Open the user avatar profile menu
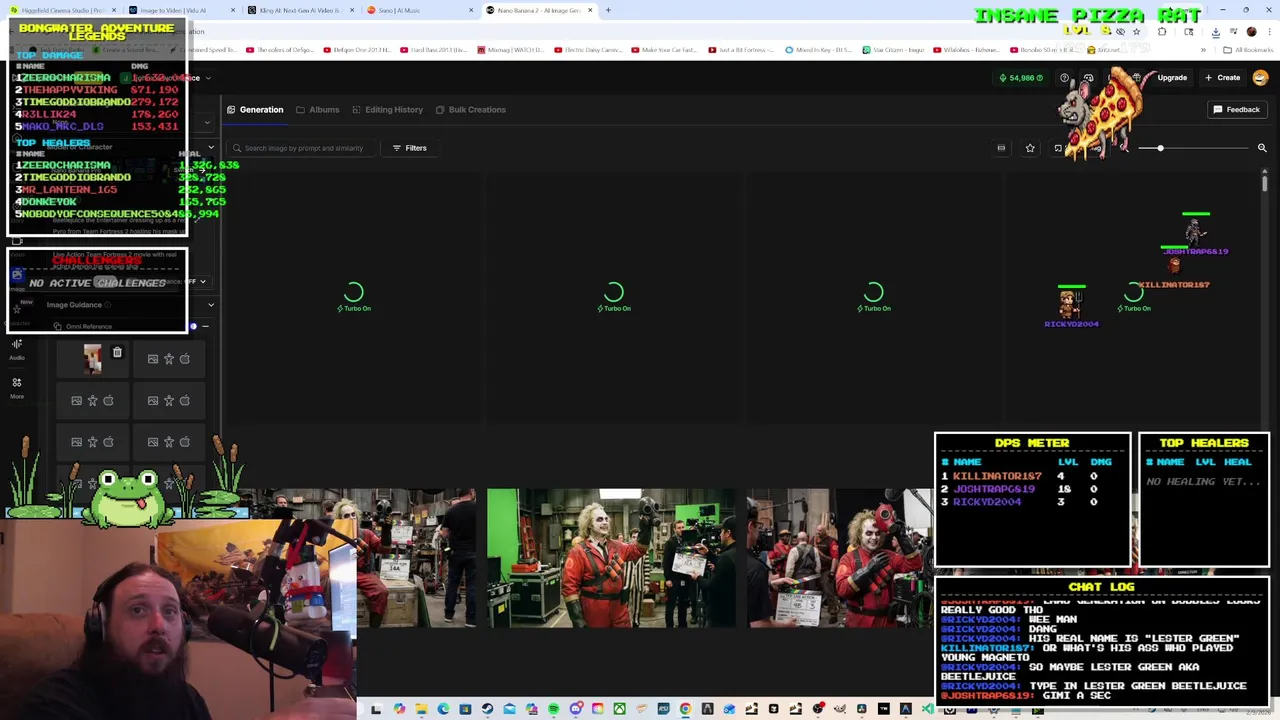This screenshot has width=1280, height=720. (x=1260, y=78)
